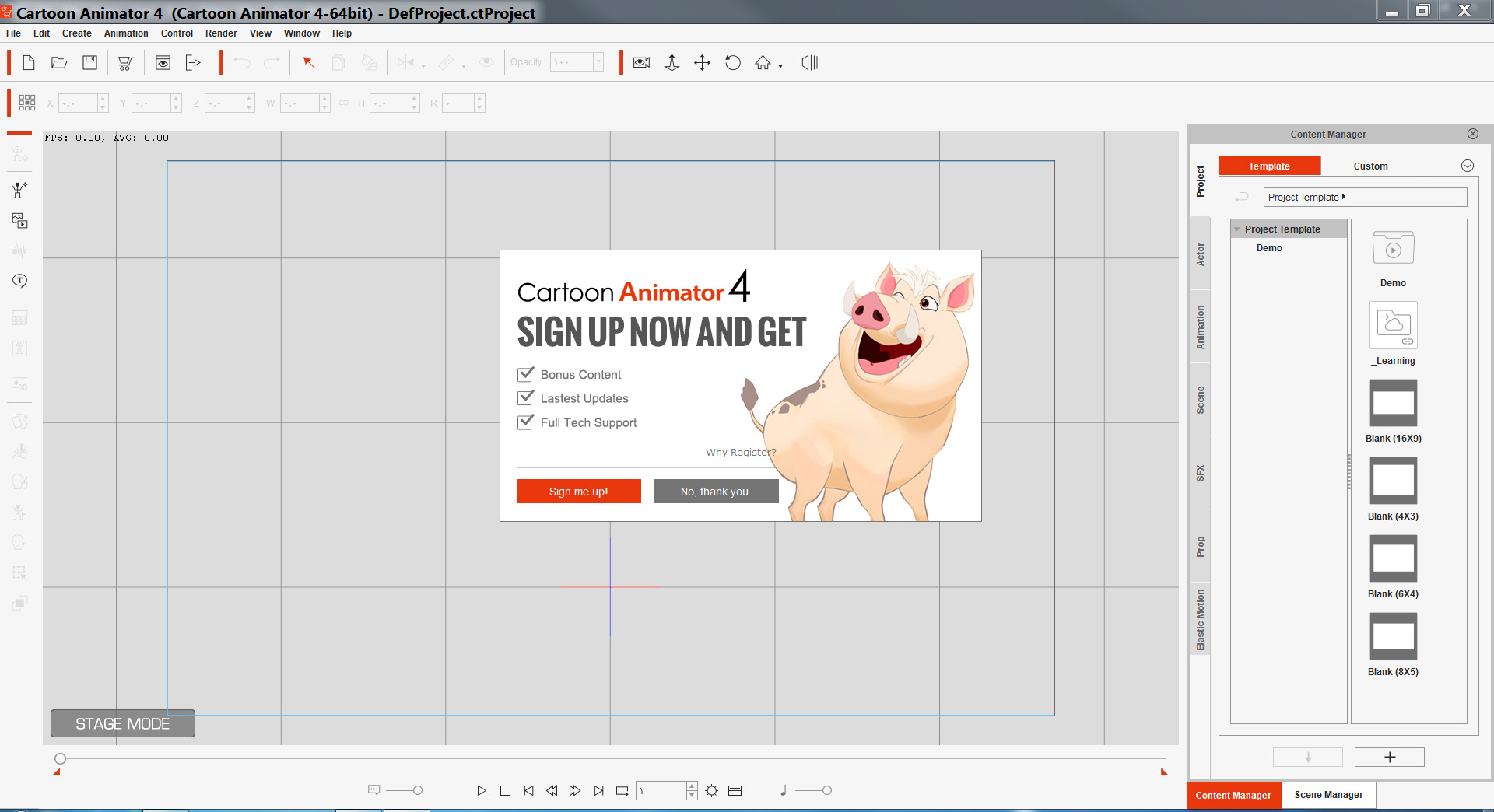
Task: Click the back arrow in Content Manager
Action: click(1242, 197)
